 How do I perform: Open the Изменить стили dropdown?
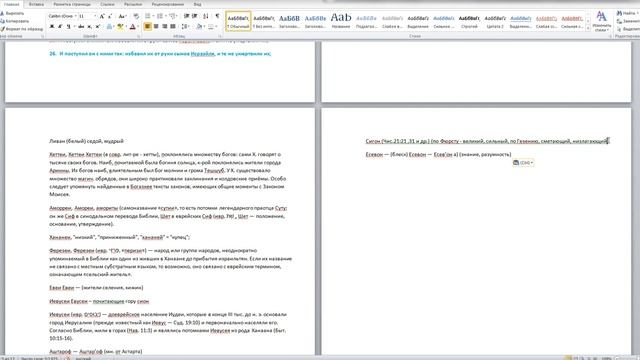[601, 22]
